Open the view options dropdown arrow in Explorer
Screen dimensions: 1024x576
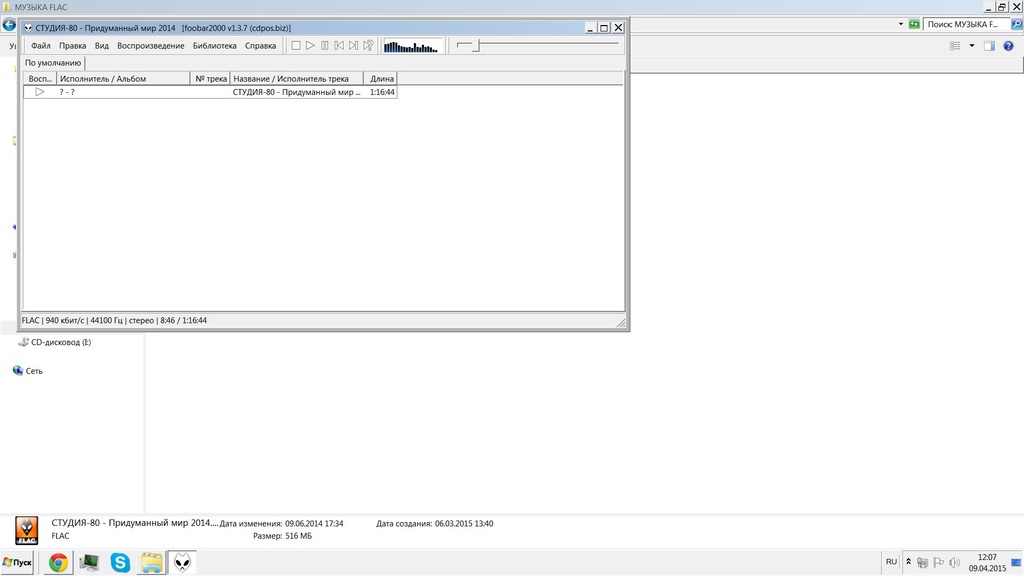(972, 46)
